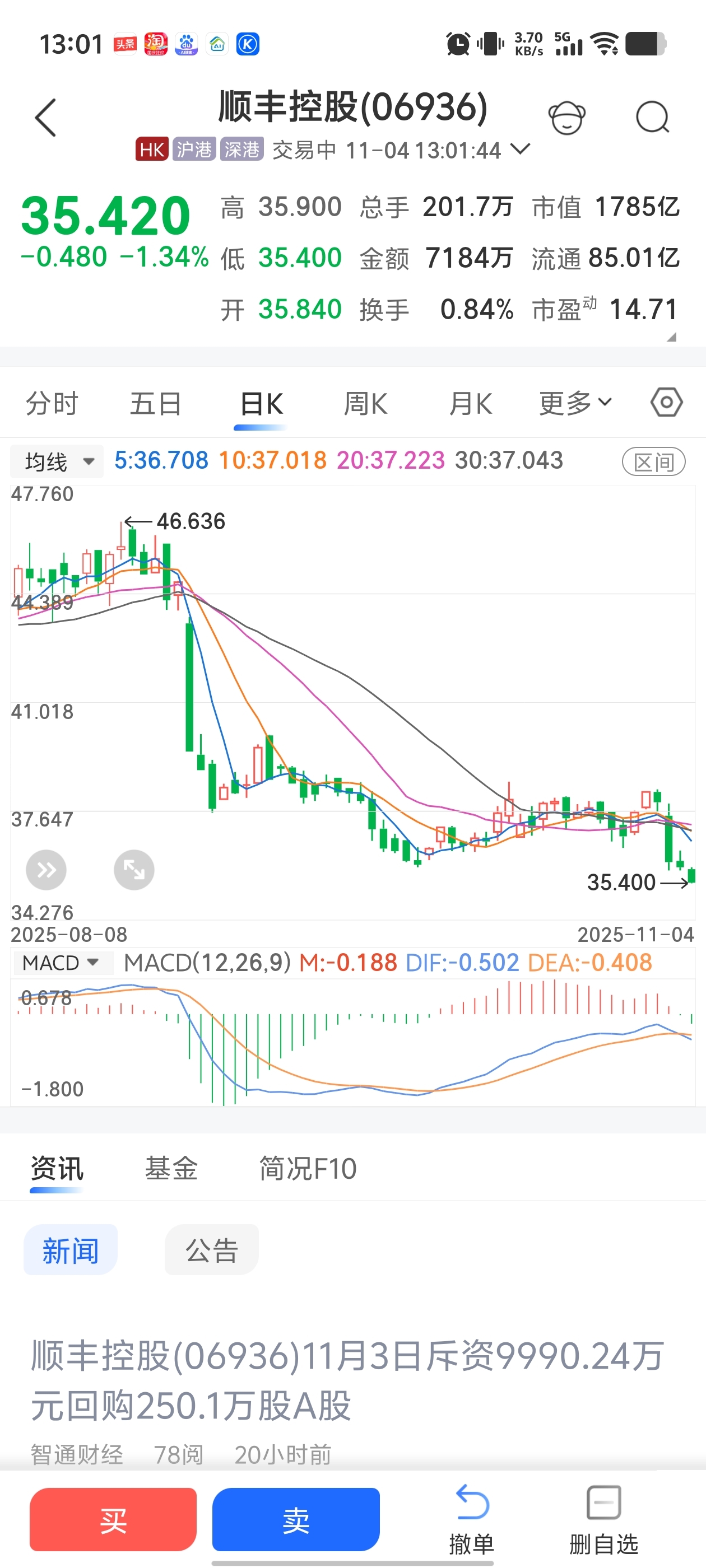Open the 简况F10 tab
This screenshot has width=706, height=1568.
tap(308, 1169)
